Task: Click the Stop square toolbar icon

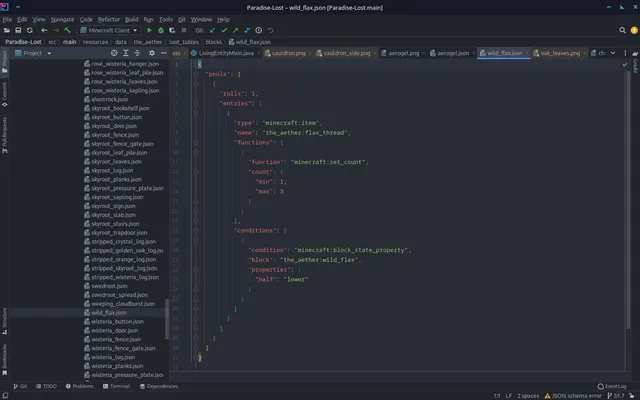Action: pos(184,30)
